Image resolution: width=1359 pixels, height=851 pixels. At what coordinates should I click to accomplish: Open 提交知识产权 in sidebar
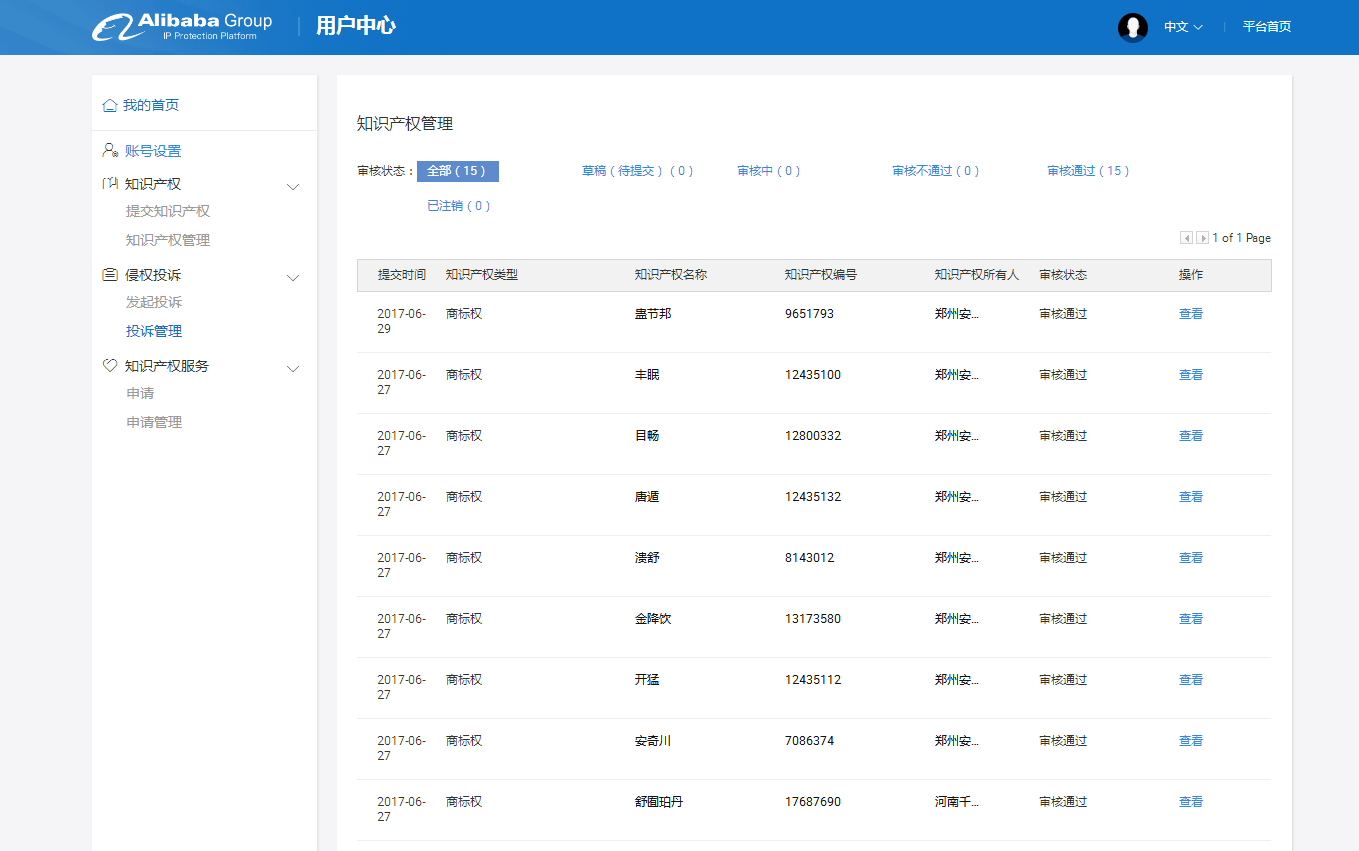click(168, 211)
